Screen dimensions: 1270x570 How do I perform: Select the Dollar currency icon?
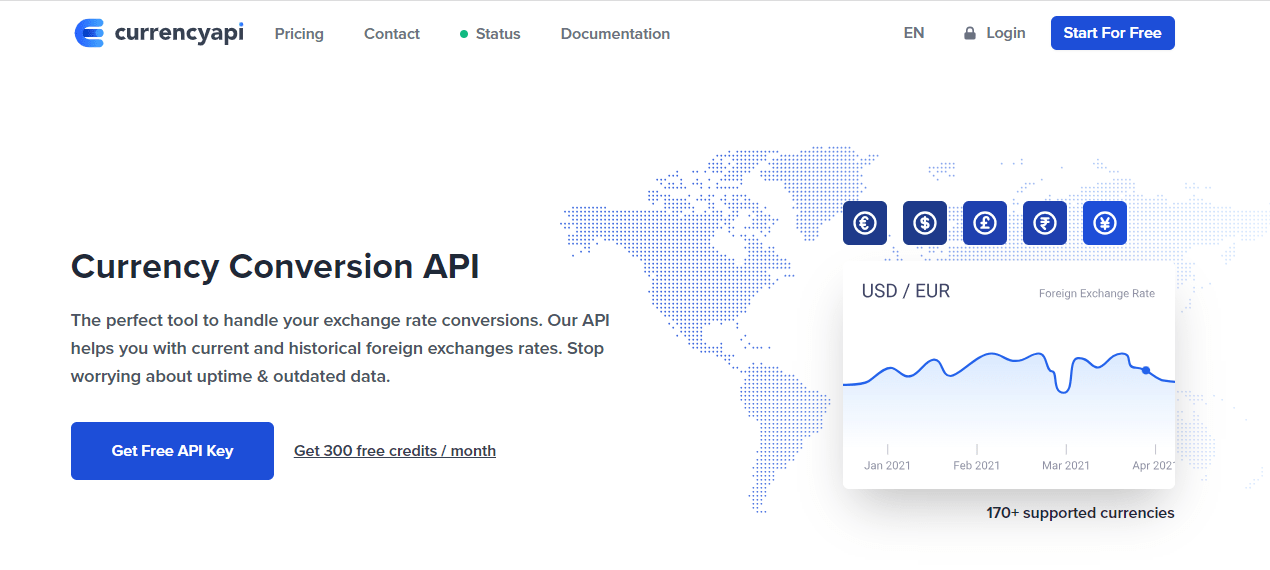(925, 223)
